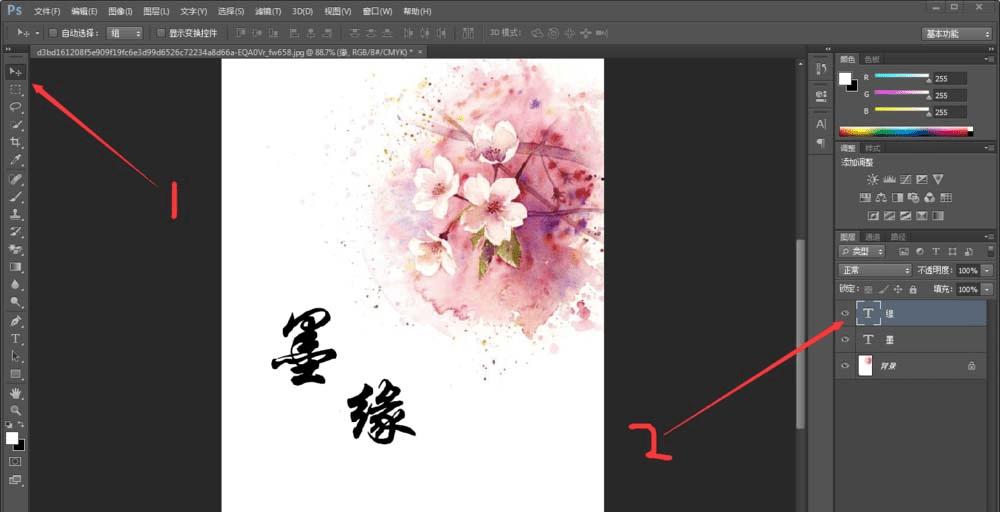Enable the 显示变换控件 checkbox
This screenshot has width=1000, height=512.
[x=161, y=33]
